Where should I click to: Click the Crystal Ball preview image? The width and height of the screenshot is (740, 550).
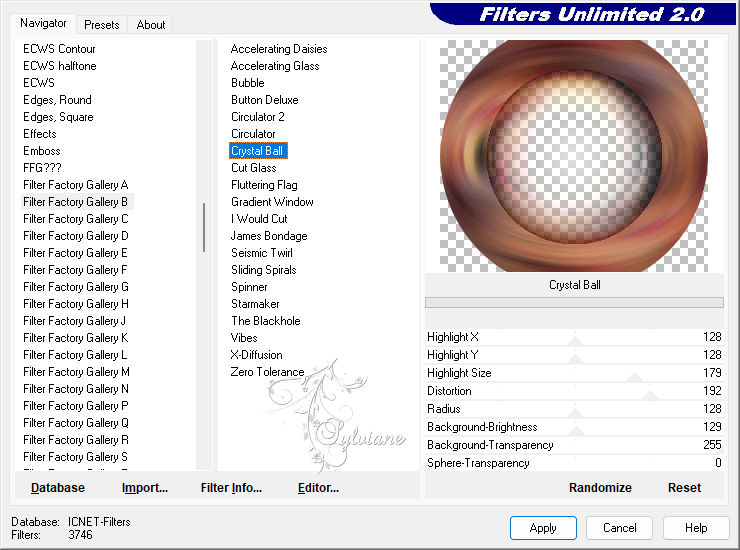tap(574, 156)
